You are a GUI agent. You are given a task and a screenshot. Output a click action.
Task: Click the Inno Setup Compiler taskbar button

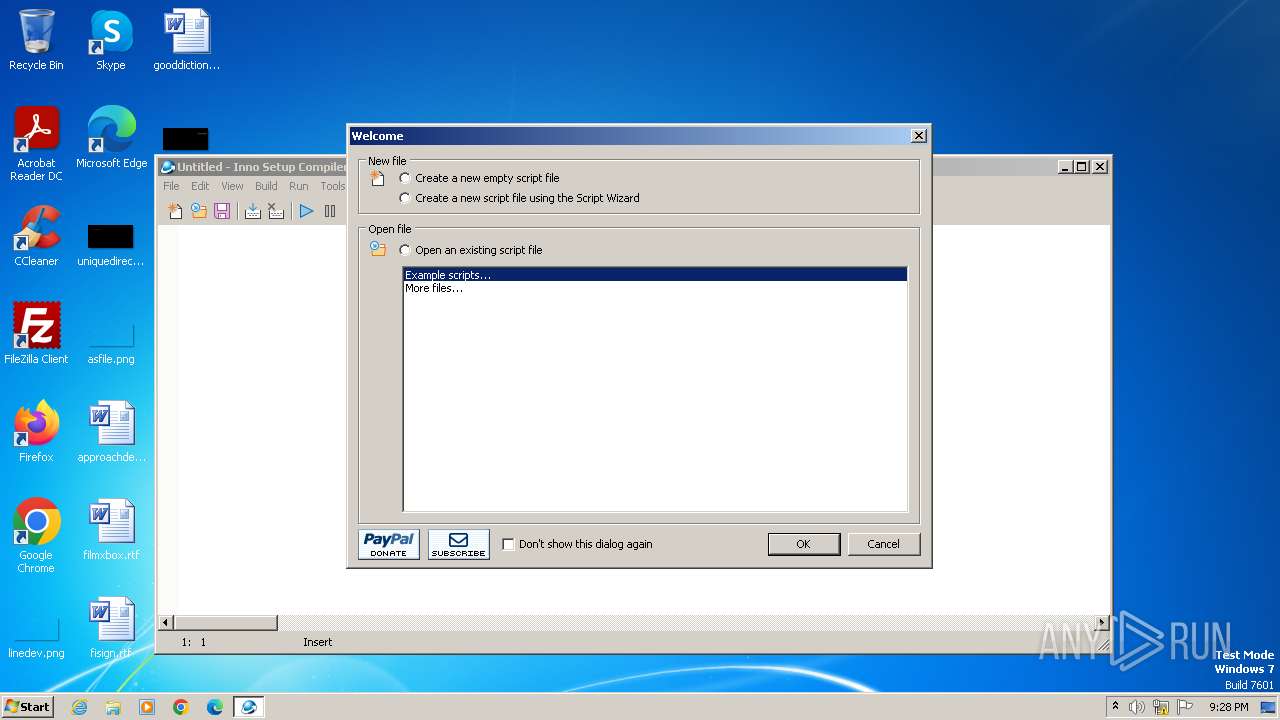tap(249, 707)
